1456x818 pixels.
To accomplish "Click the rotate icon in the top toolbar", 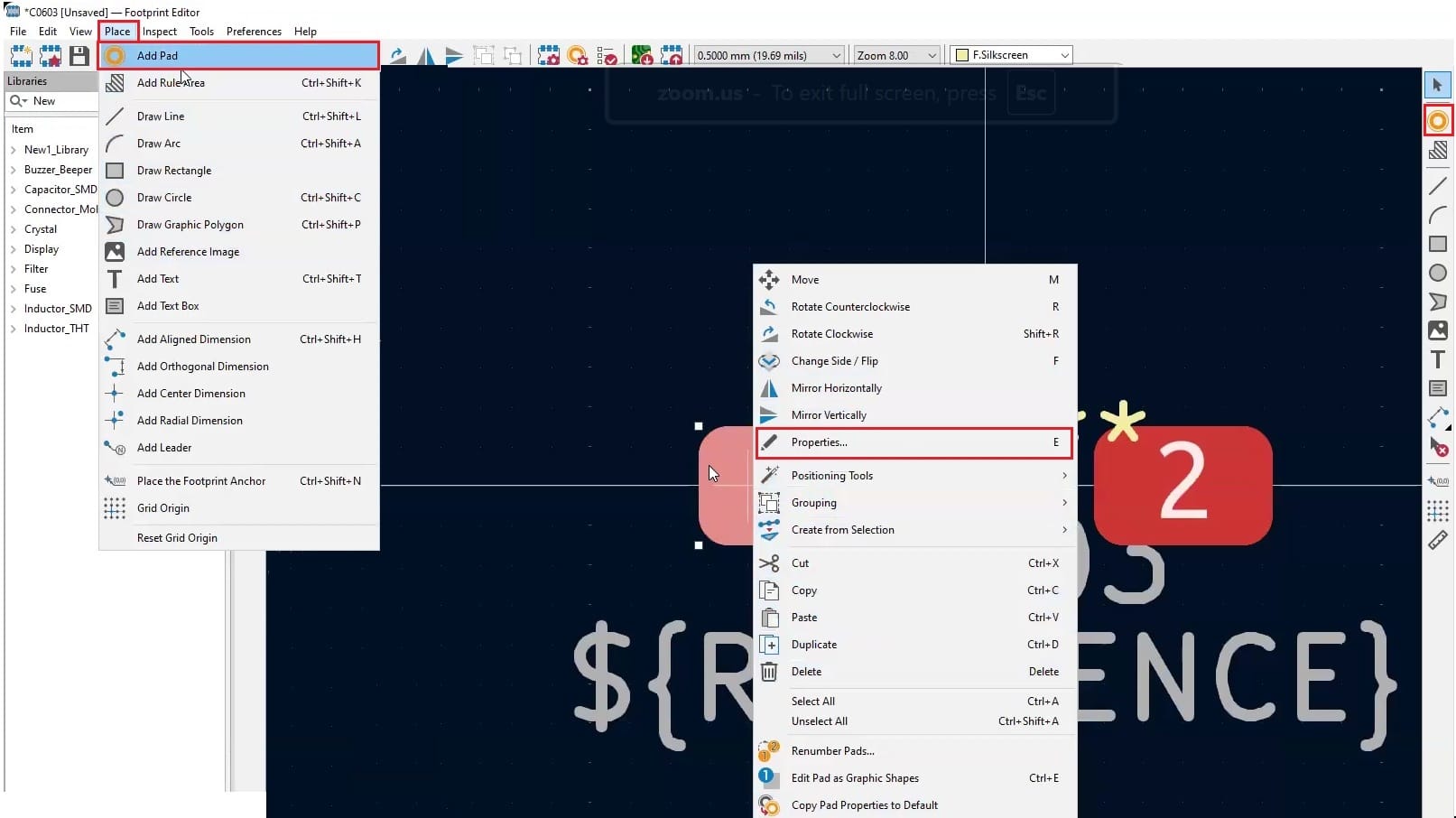I will pyautogui.click(x=397, y=56).
